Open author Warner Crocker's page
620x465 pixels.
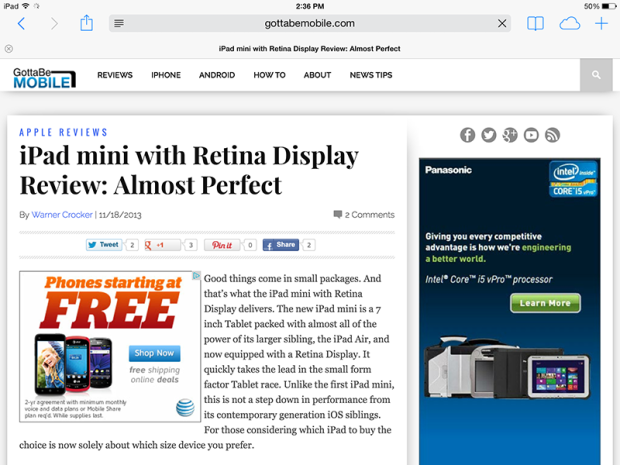(62, 215)
